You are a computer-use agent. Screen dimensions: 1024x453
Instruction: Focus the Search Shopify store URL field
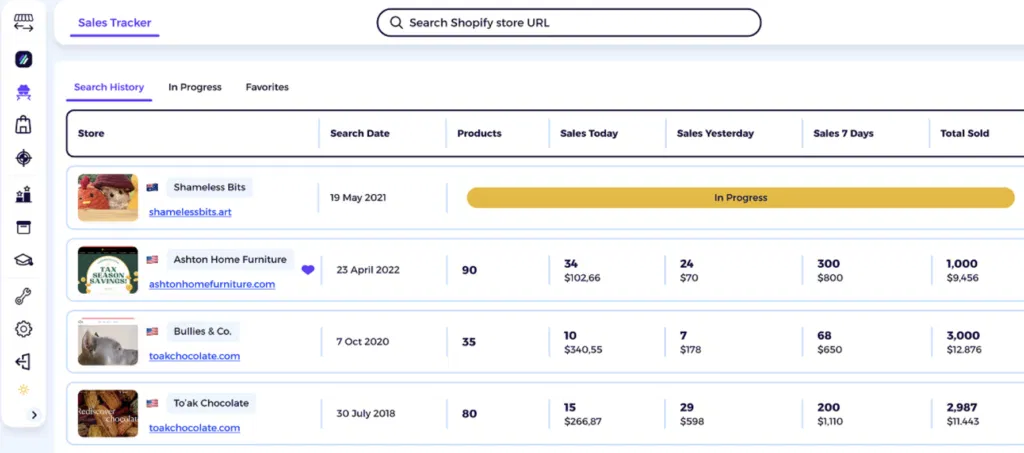tap(569, 23)
